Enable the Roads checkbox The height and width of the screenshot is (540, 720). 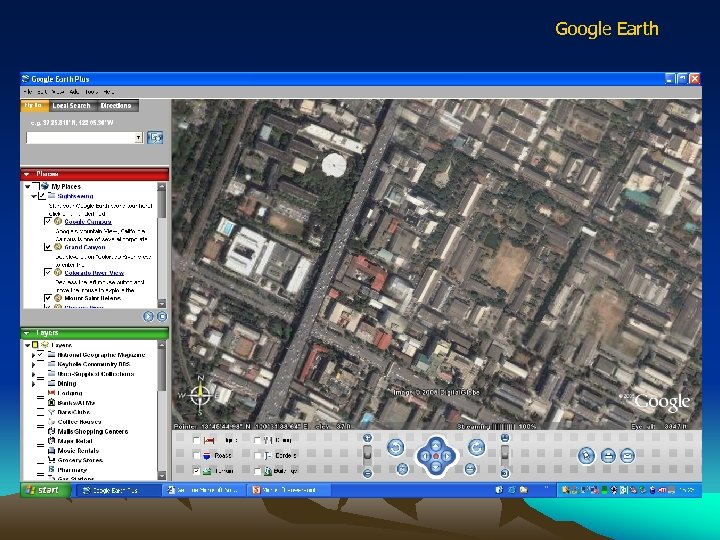point(197,456)
